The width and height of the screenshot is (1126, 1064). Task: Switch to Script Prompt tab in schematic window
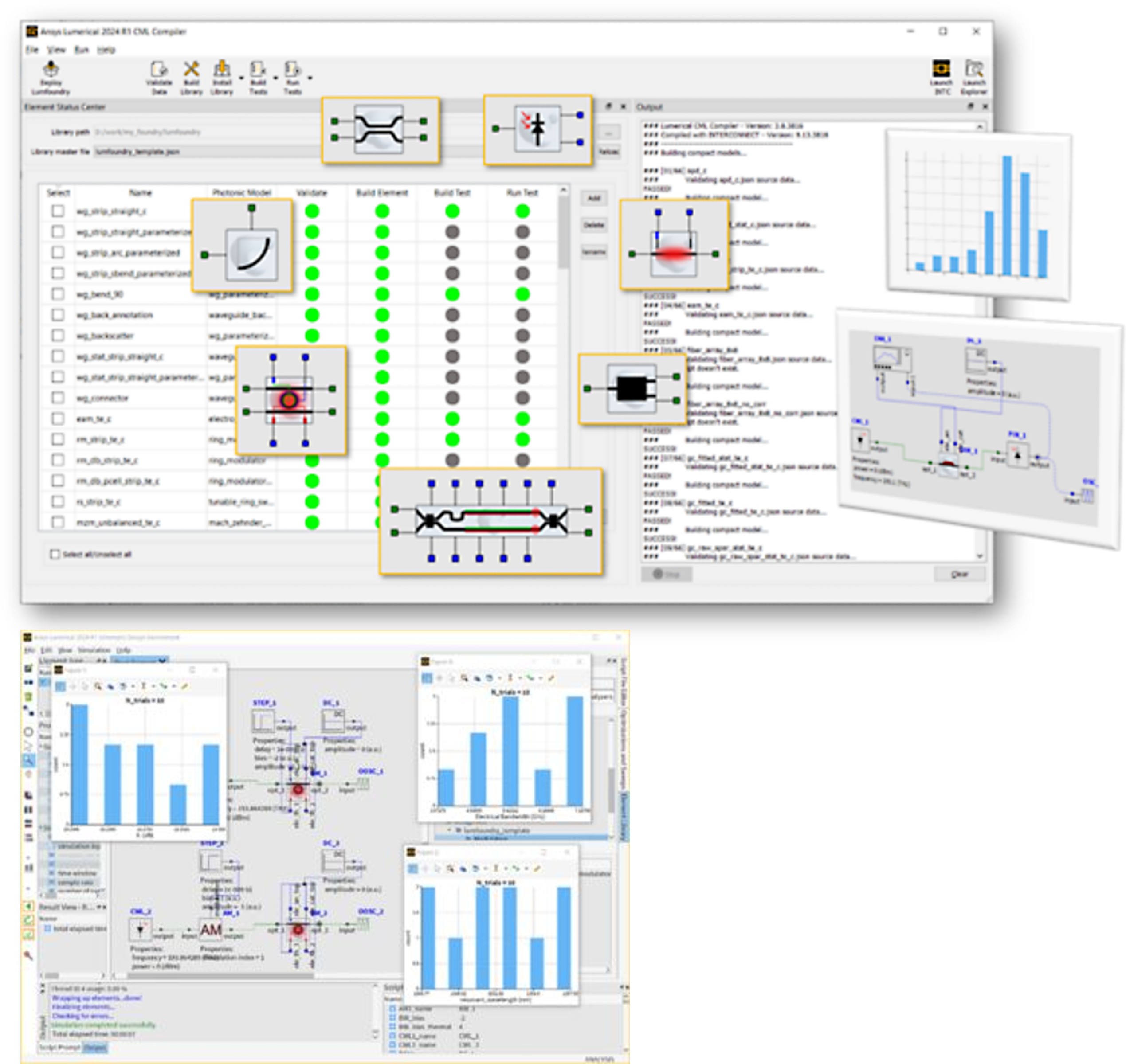[x=60, y=1048]
